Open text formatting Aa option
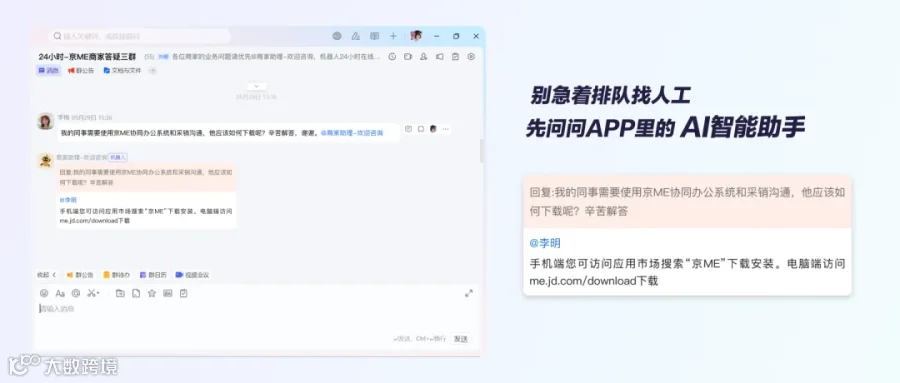The image size is (900, 383). (x=60, y=293)
